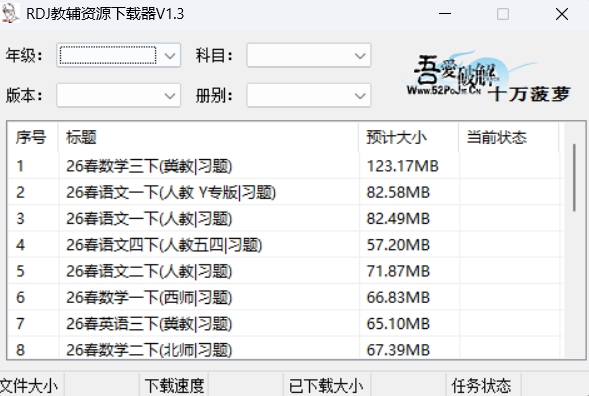Click 任务状态 status bar entry
Viewport: 589px width, 396px height.
tap(482, 386)
